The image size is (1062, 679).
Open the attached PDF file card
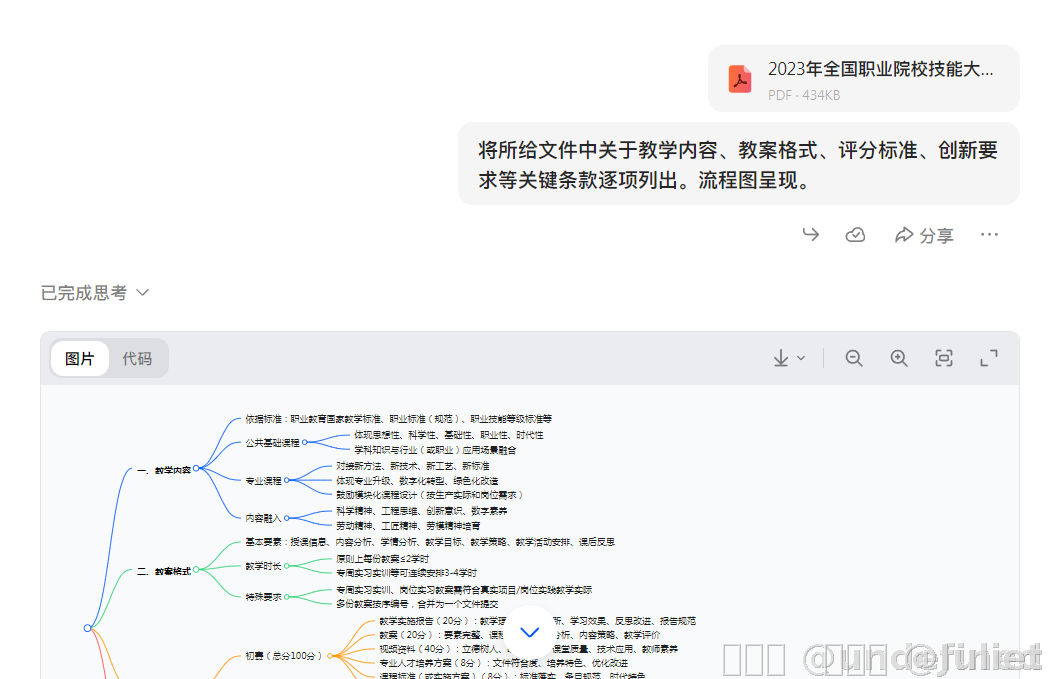click(x=864, y=79)
